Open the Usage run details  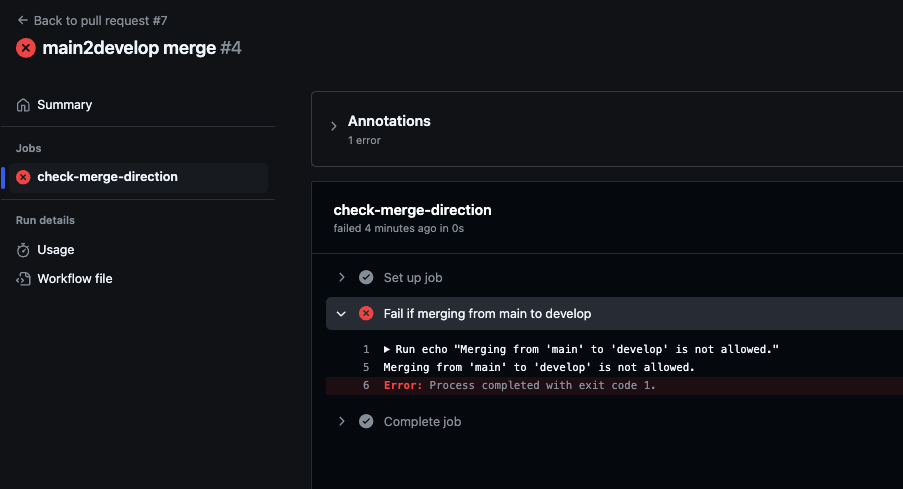[x=56, y=250]
